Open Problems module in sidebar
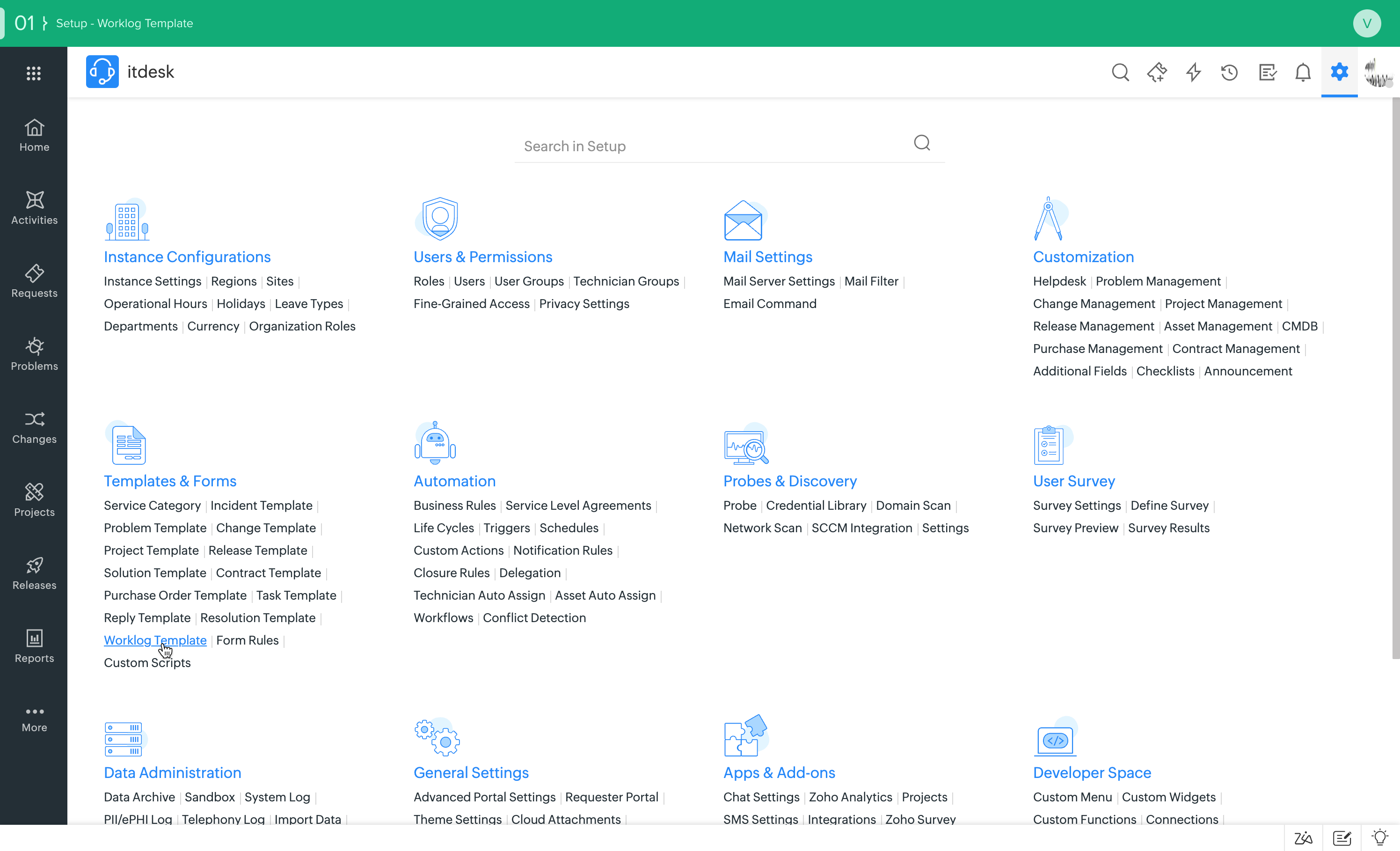The width and height of the screenshot is (1400, 851). [34, 354]
